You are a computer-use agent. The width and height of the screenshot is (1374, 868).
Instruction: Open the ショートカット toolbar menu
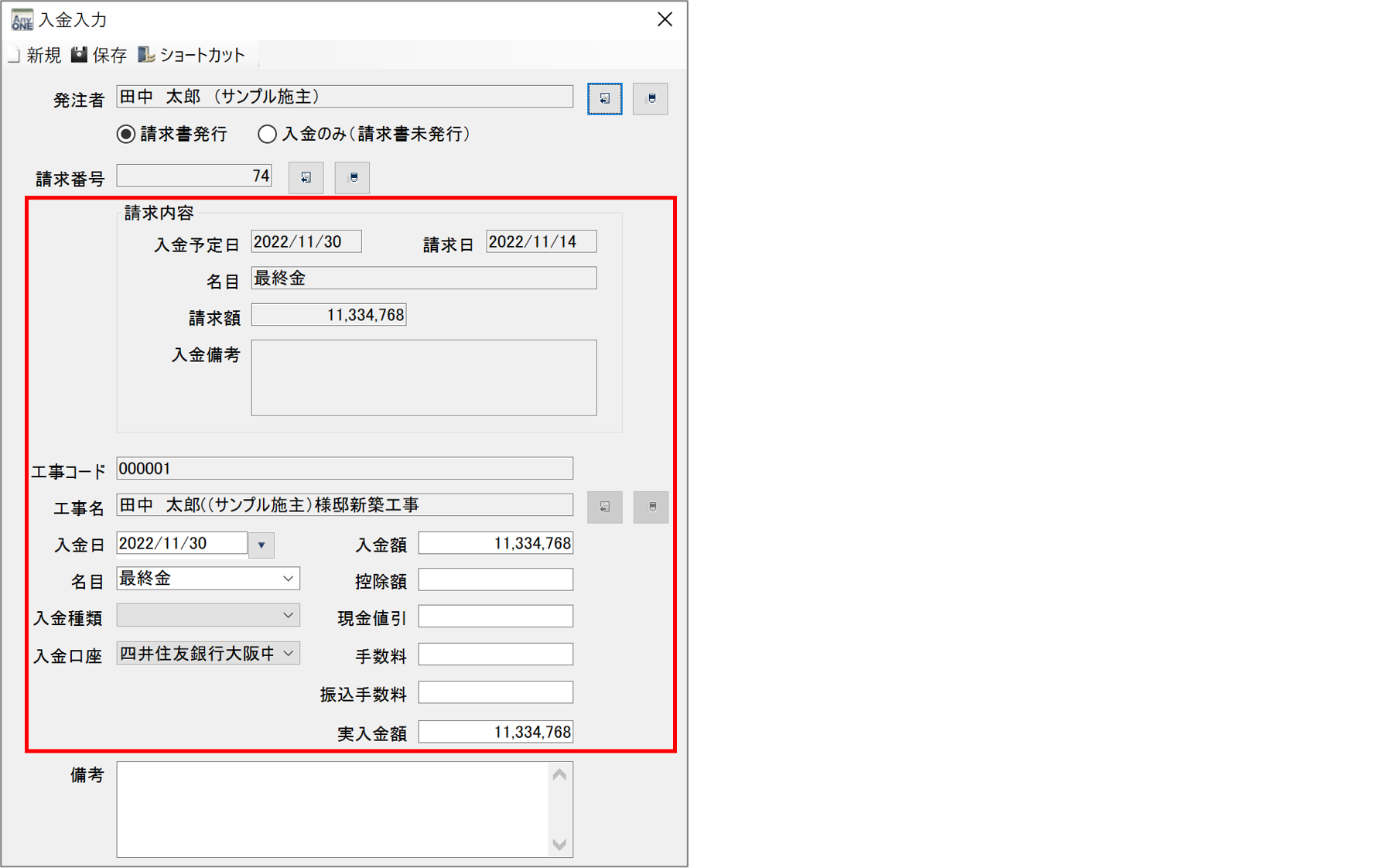(x=192, y=55)
